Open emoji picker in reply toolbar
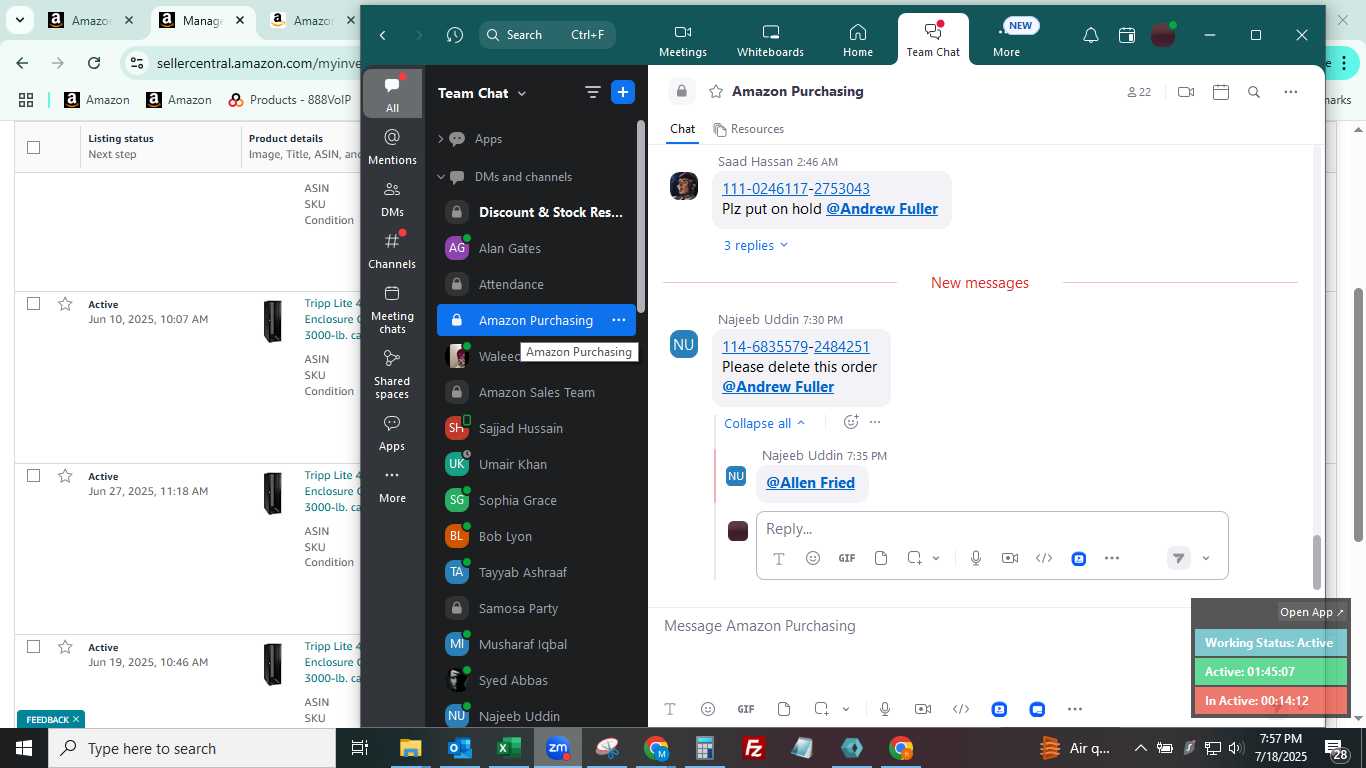This screenshot has height=768, width=1366. 813,558
